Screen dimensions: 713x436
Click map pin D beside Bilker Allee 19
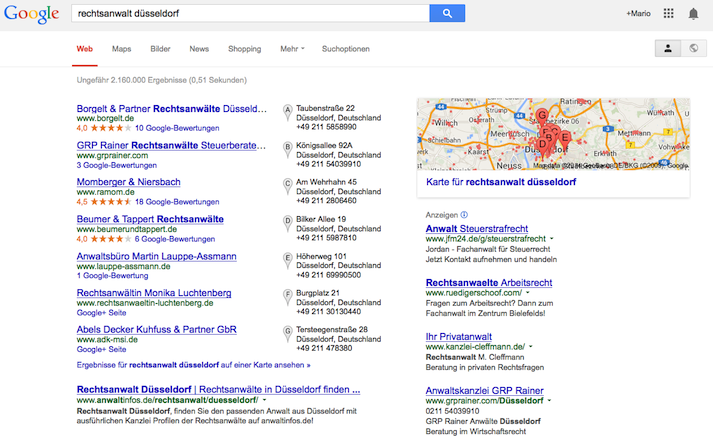(287, 223)
